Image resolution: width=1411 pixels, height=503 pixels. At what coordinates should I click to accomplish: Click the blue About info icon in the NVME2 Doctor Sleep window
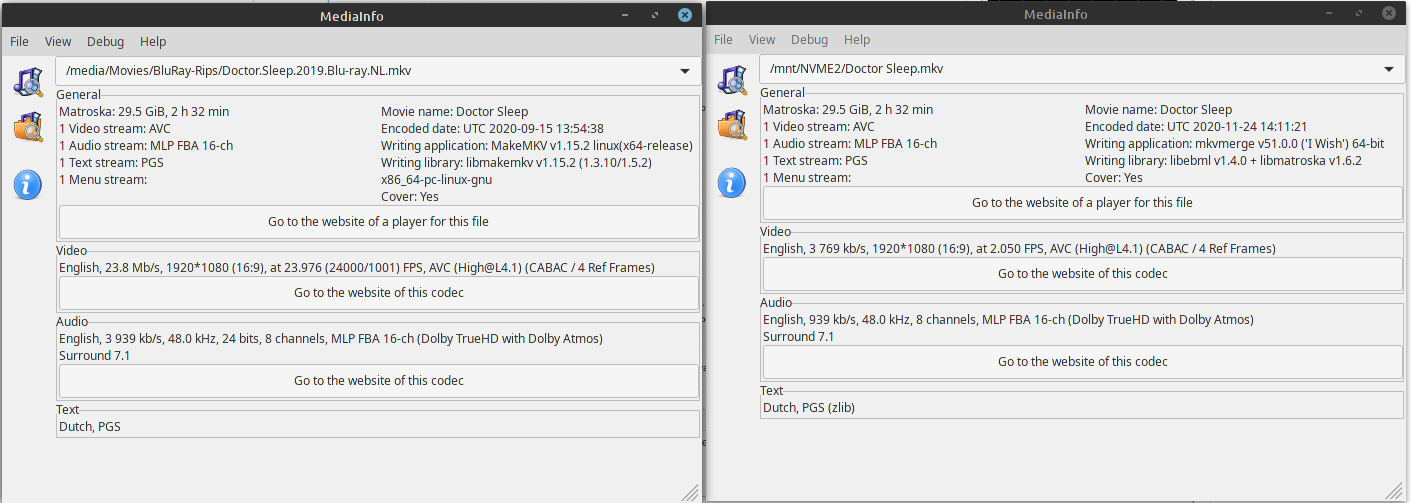732,182
